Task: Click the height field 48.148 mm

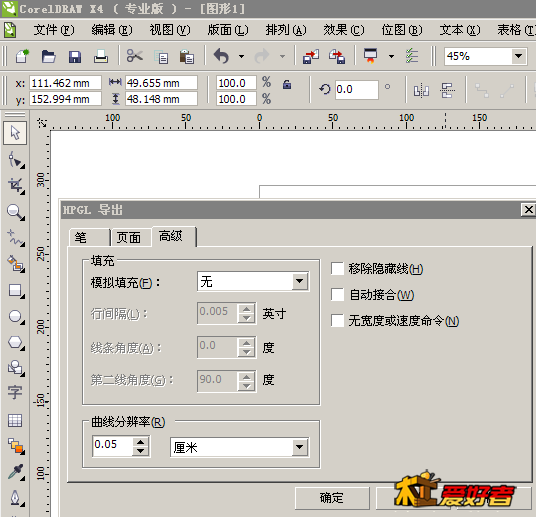Action: pyautogui.click(x=161, y=99)
